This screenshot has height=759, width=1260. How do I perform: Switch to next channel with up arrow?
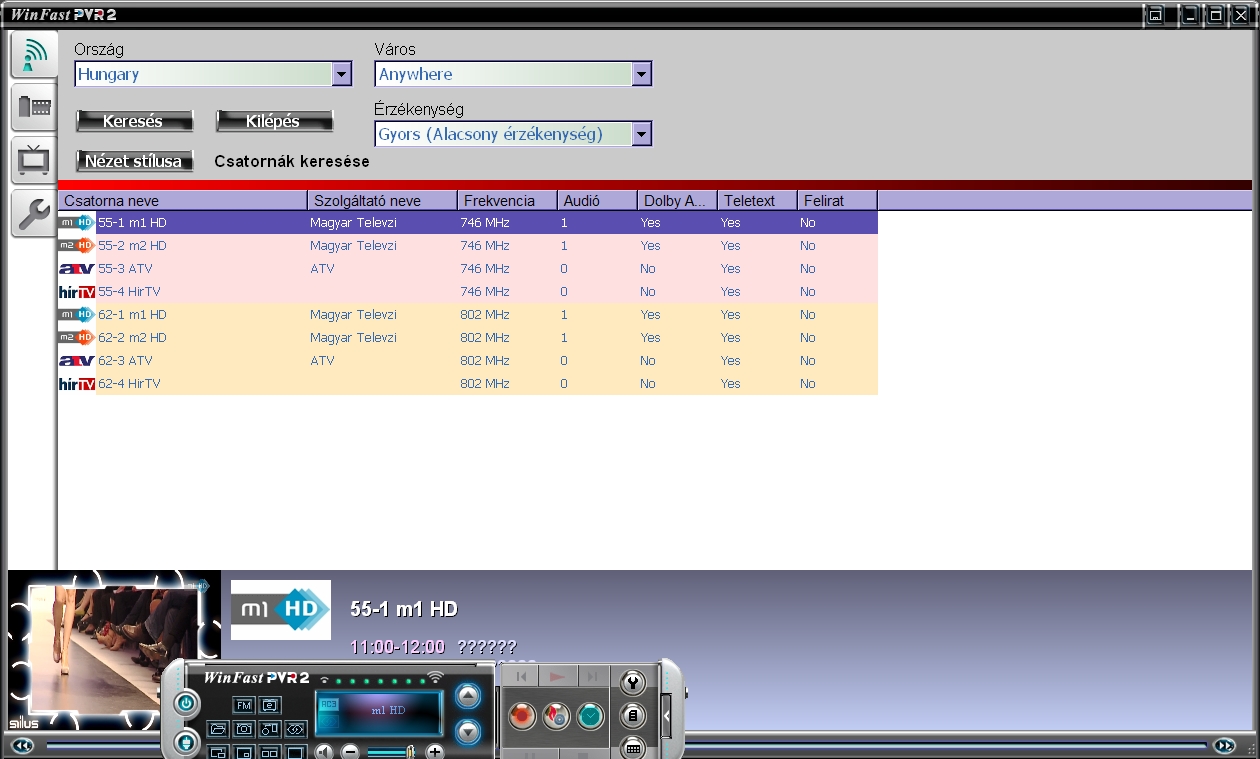[x=468, y=695]
